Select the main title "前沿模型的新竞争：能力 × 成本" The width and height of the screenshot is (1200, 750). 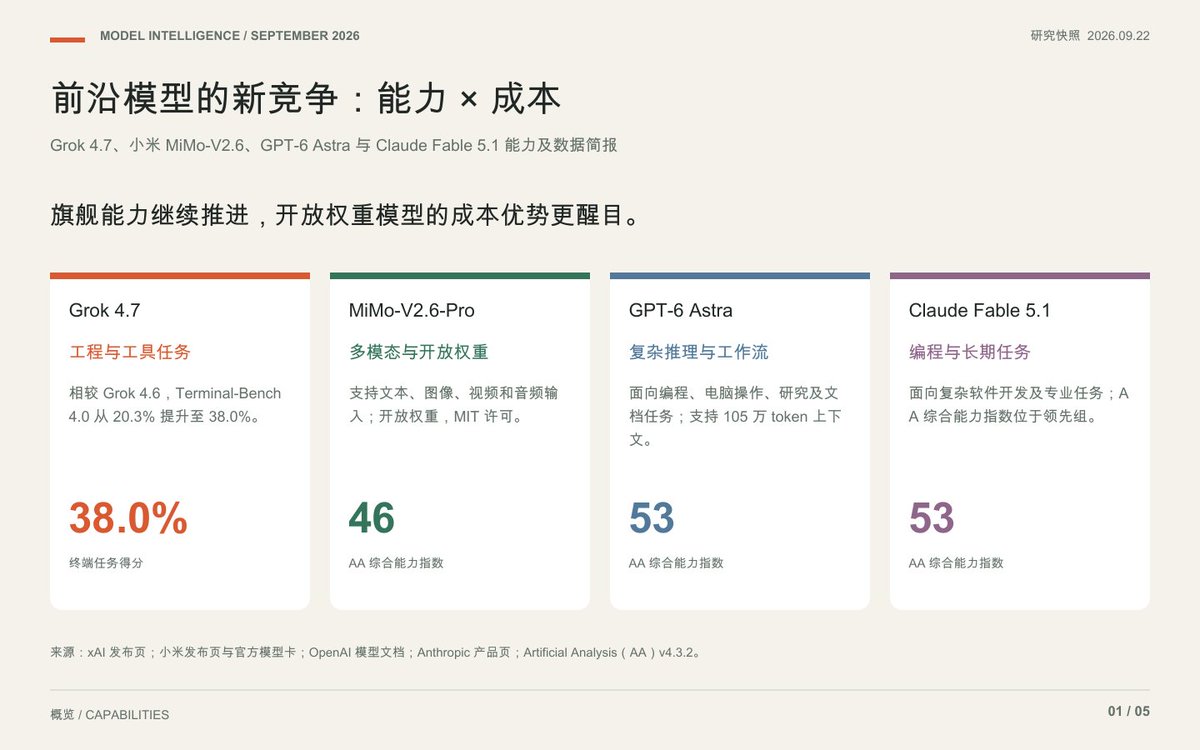pos(306,98)
